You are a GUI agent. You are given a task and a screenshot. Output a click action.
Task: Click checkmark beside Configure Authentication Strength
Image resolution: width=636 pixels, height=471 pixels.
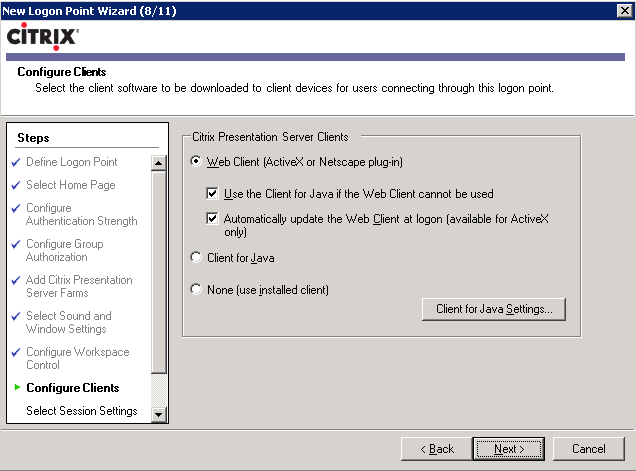click(16, 209)
